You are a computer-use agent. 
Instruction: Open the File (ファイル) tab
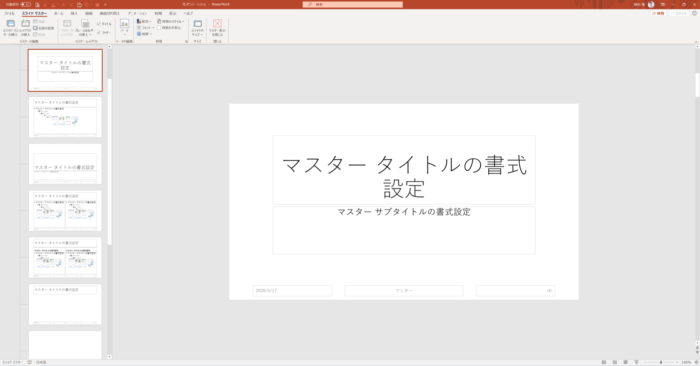pyautogui.click(x=9, y=13)
